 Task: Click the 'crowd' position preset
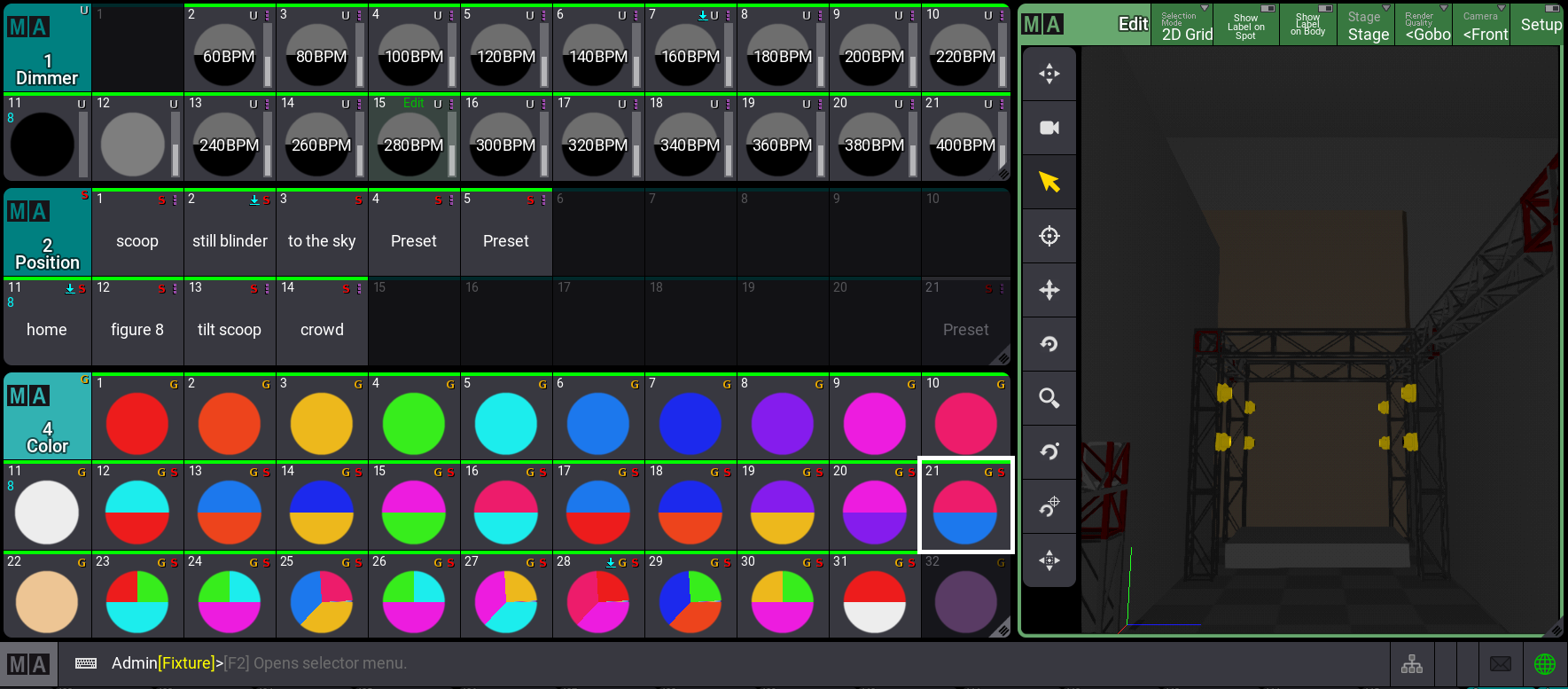coord(321,322)
